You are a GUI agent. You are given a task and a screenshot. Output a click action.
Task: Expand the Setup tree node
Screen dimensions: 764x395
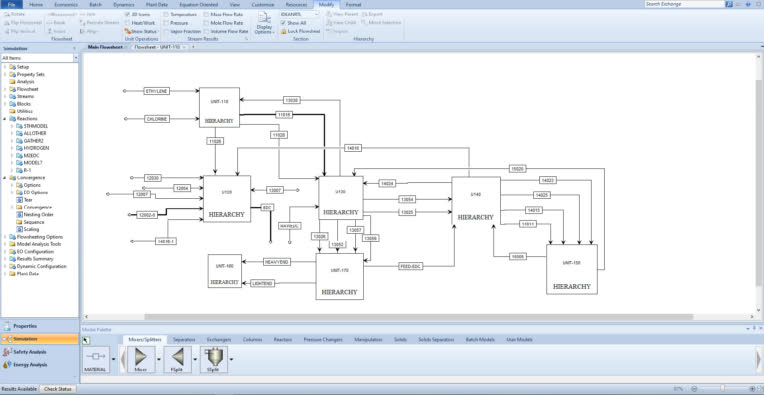point(5,67)
